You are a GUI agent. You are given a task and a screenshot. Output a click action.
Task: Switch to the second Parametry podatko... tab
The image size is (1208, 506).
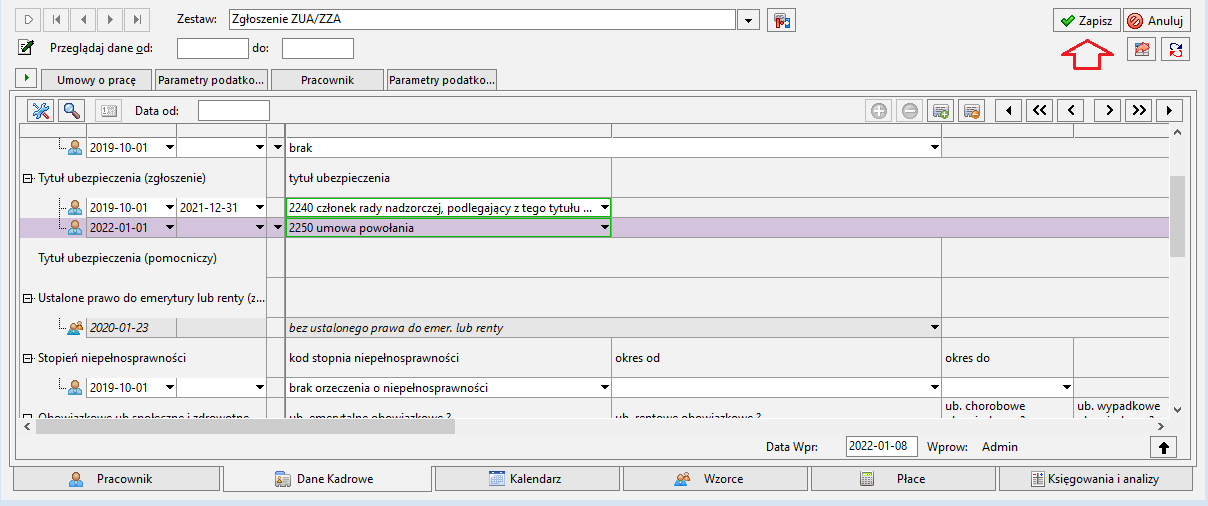(442, 80)
